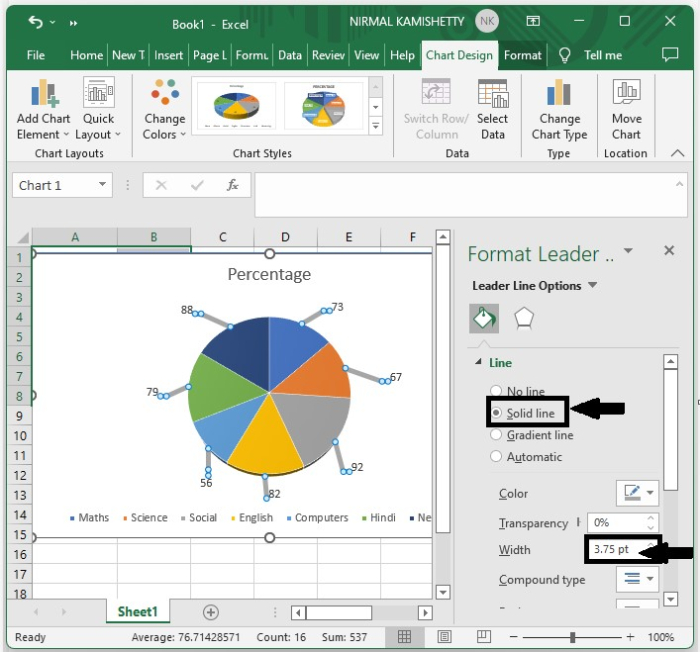Open the Undo history dropdown arrow
700x652 pixels.
[x=53, y=22]
